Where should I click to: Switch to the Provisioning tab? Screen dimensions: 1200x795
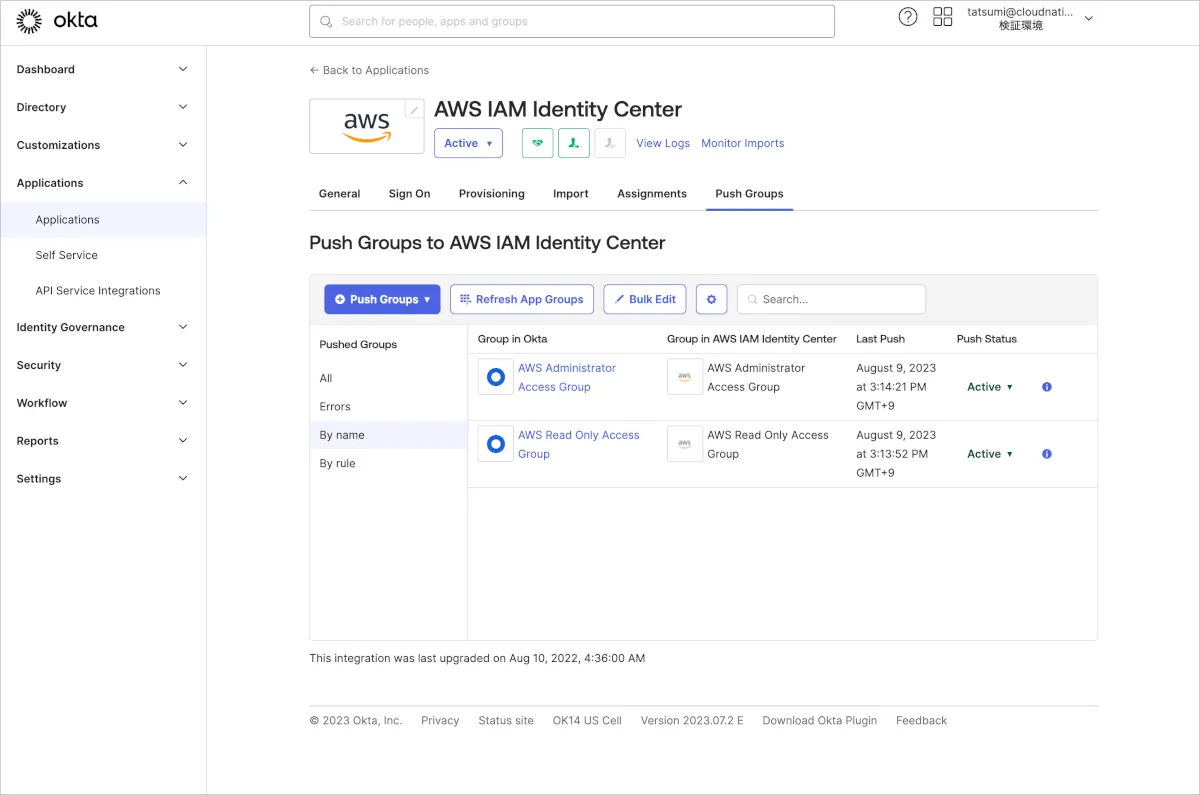pos(491,194)
